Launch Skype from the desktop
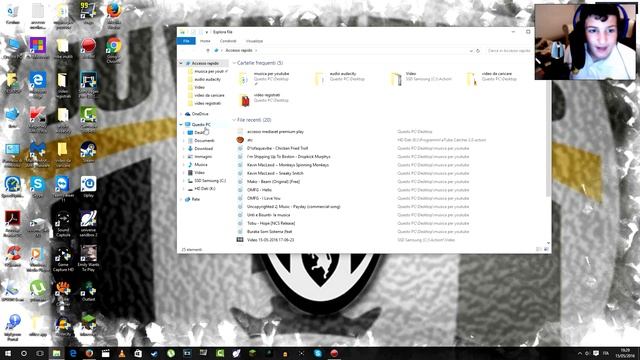640x360 pixels. [x=38, y=187]
